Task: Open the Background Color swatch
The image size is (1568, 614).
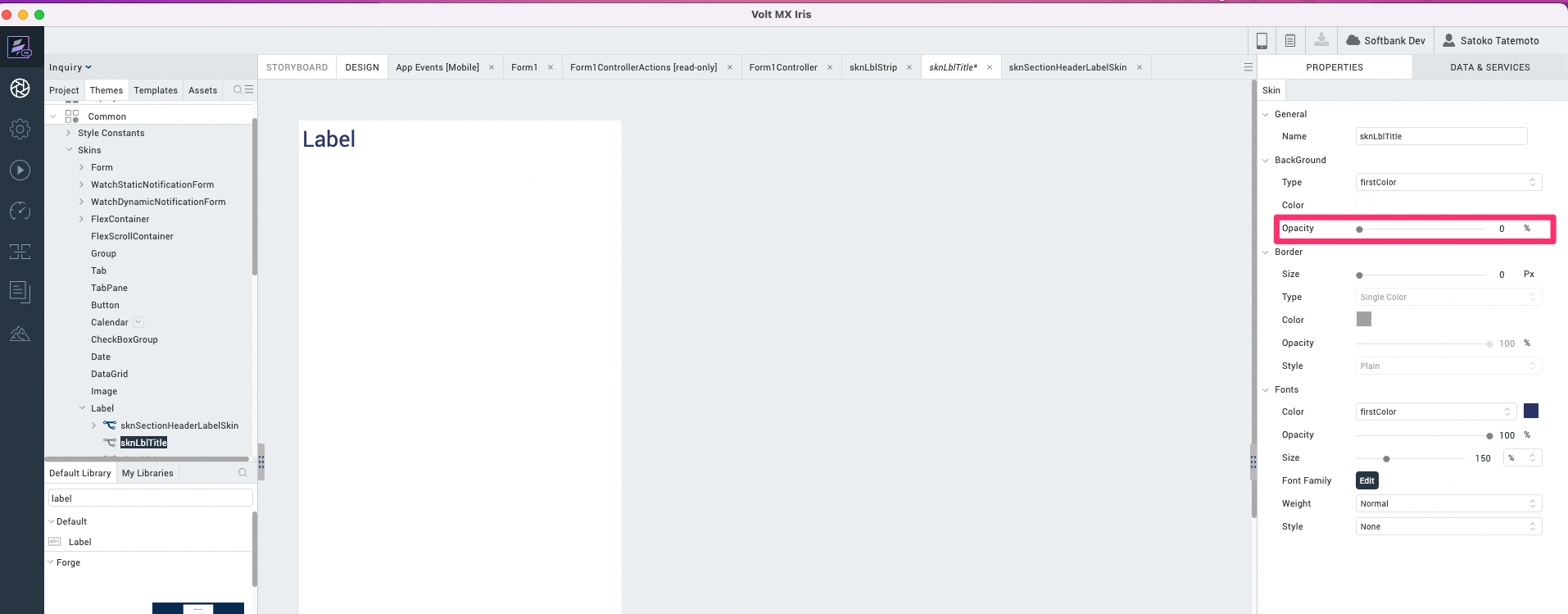Action: point(1364,204)
